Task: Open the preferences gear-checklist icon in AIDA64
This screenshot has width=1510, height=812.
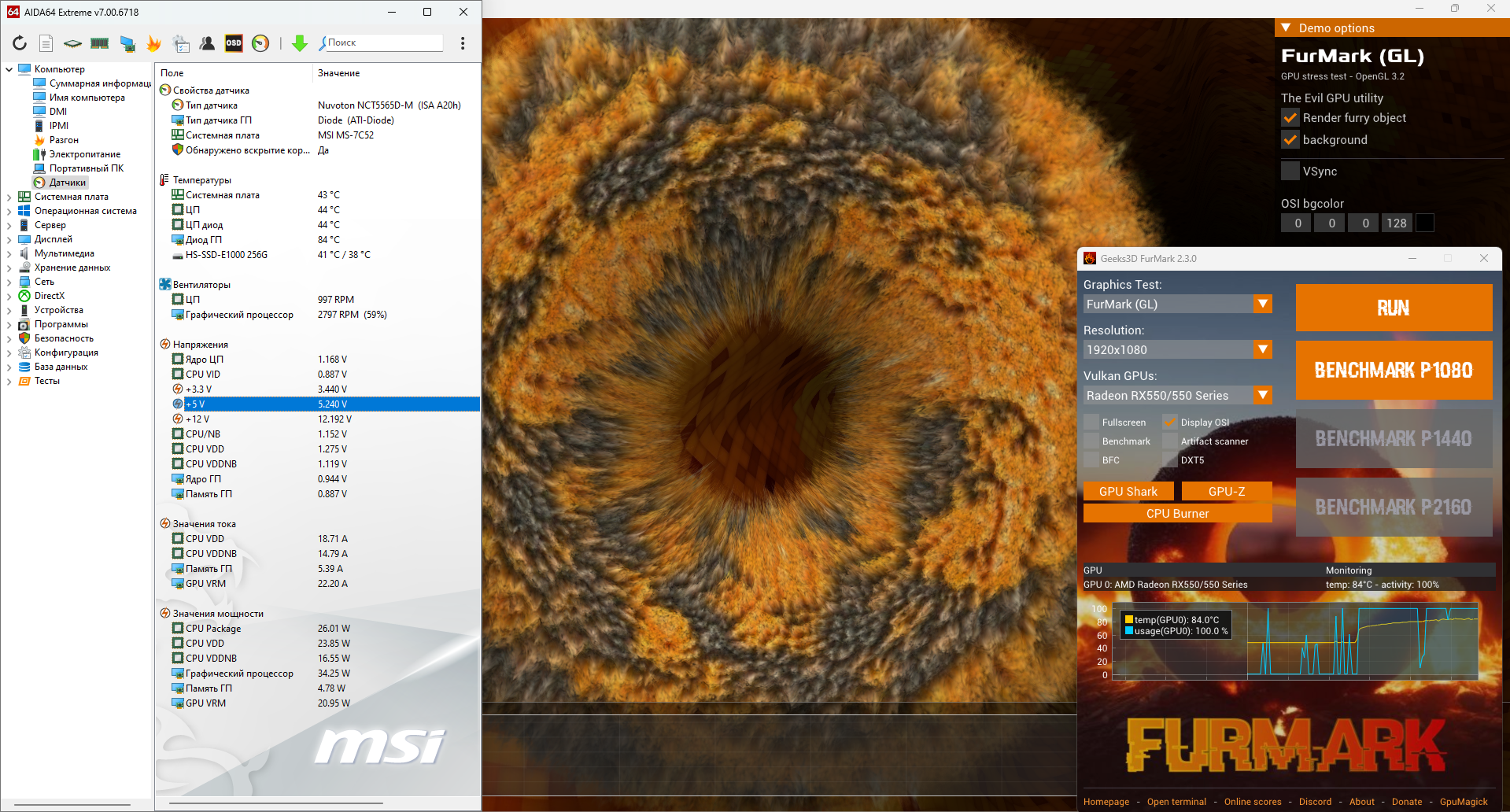Action: click(x=181, y=43)
